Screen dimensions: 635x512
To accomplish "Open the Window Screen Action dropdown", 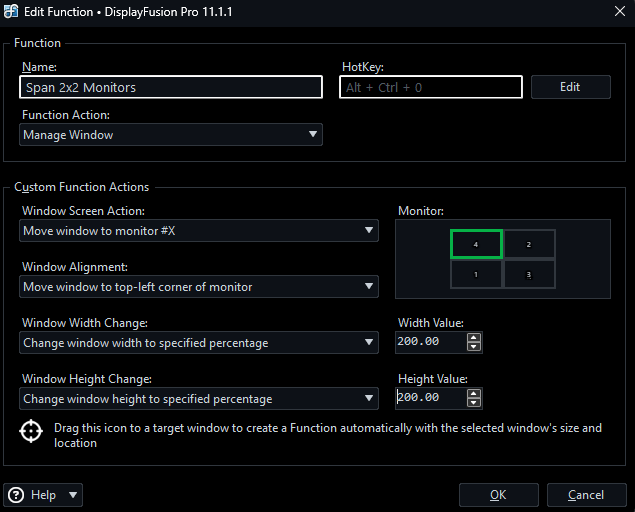I will [x=199, y=230].
